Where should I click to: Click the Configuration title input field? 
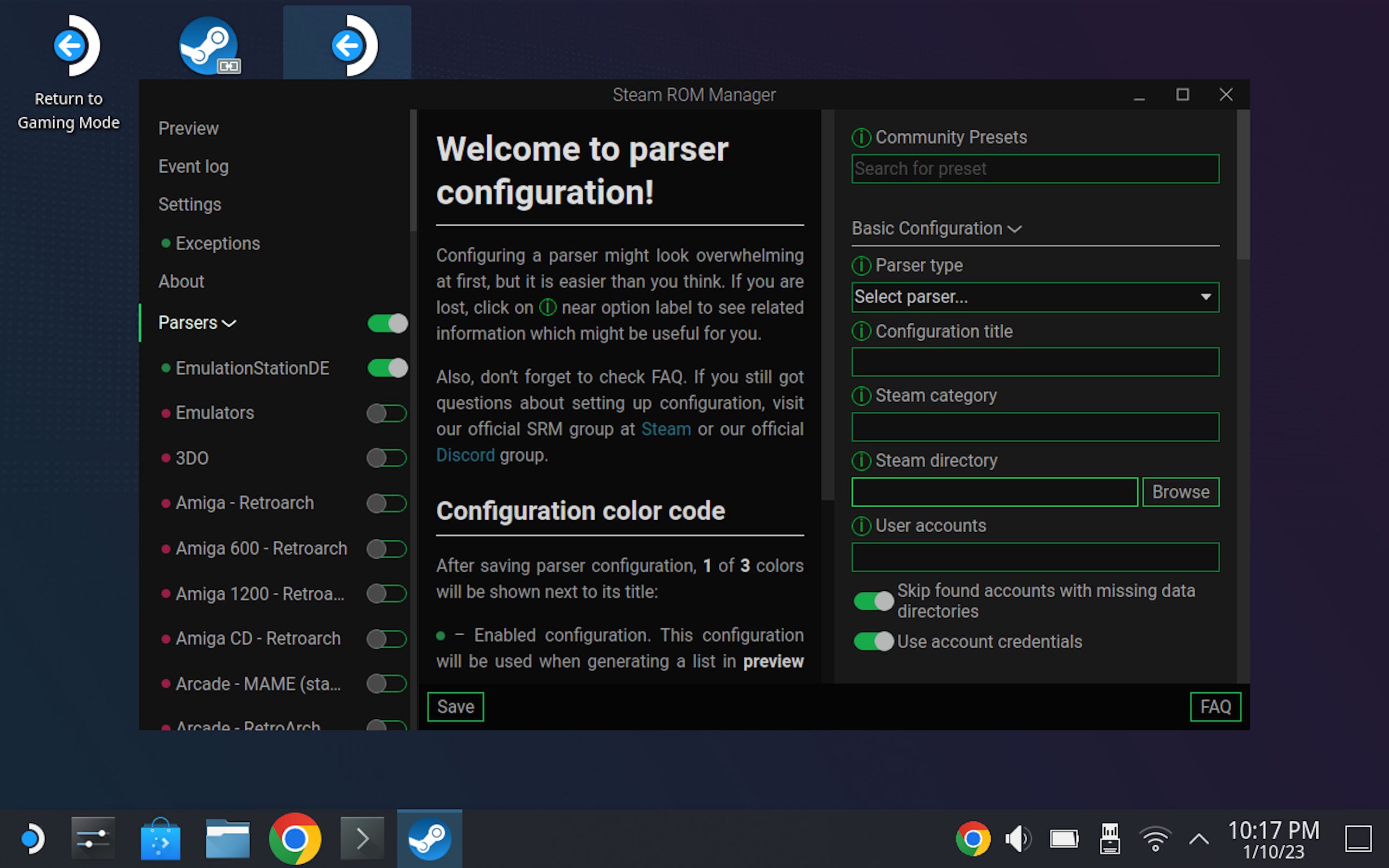1035,362
